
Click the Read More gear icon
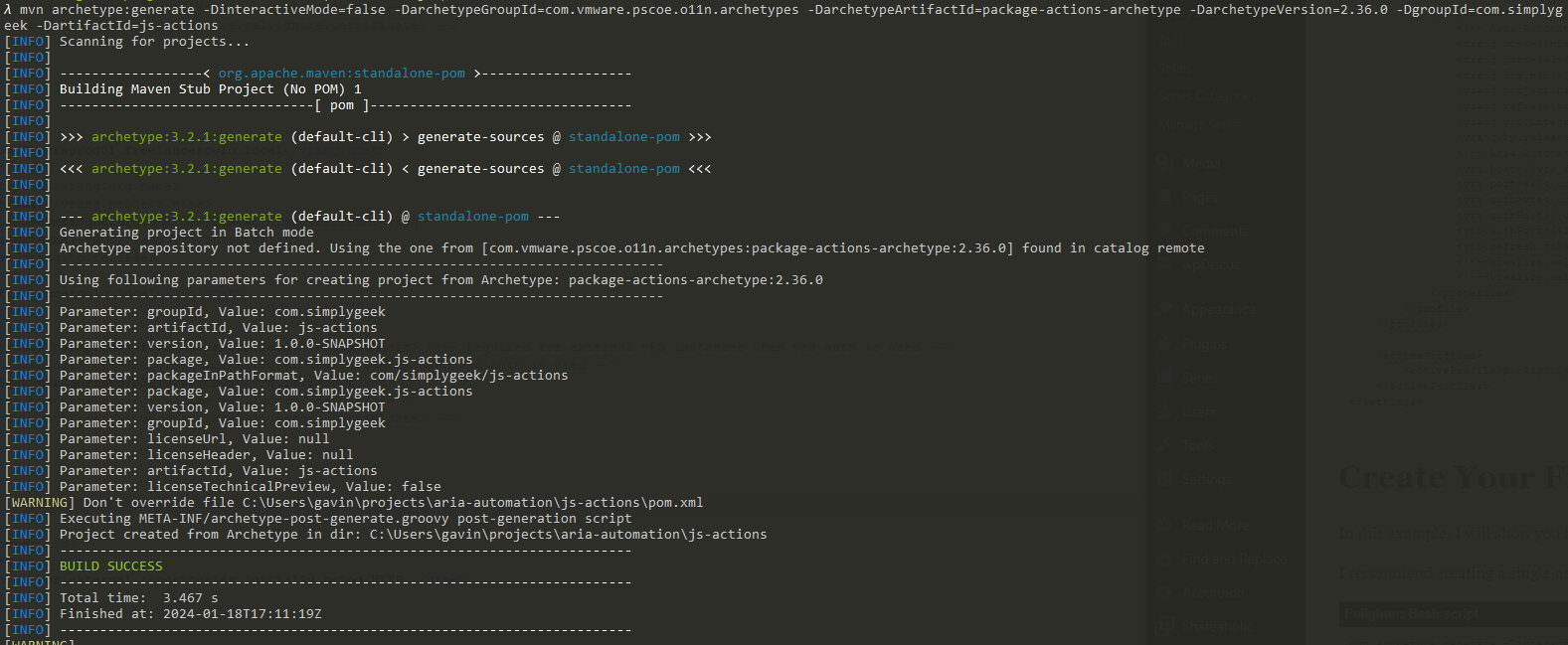coord(1164,525)
